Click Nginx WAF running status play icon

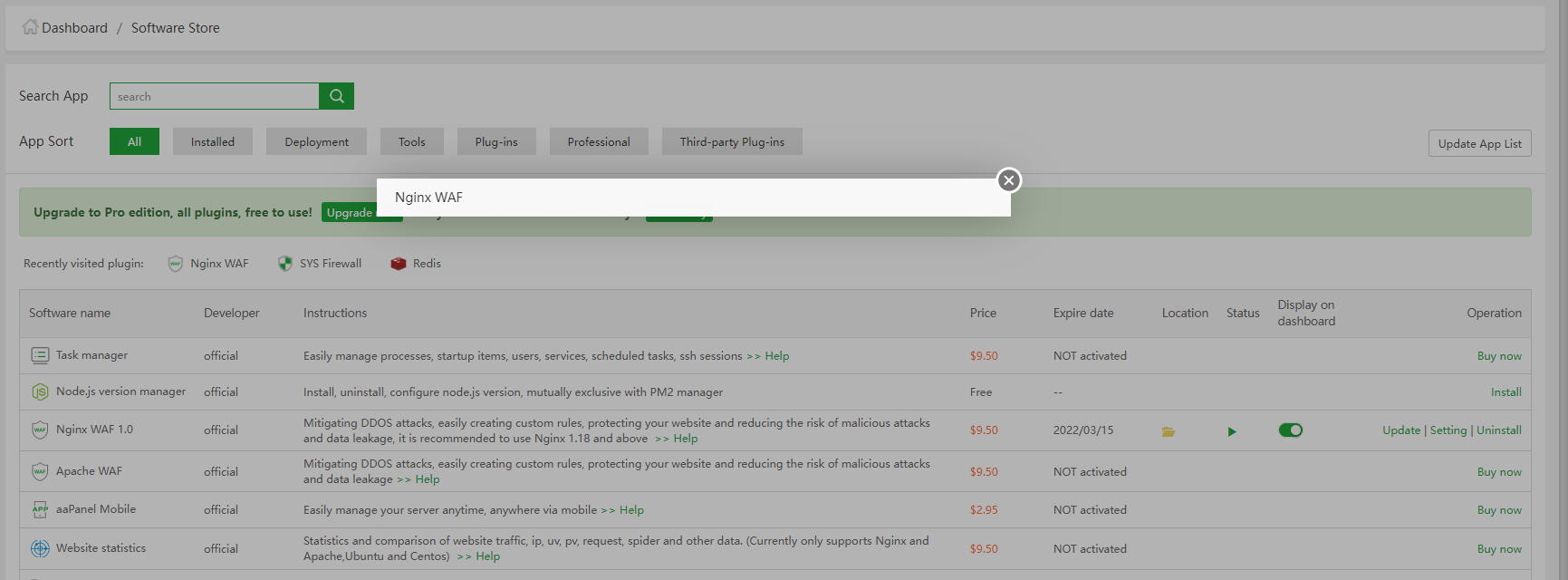click(x=1232, y=431)
